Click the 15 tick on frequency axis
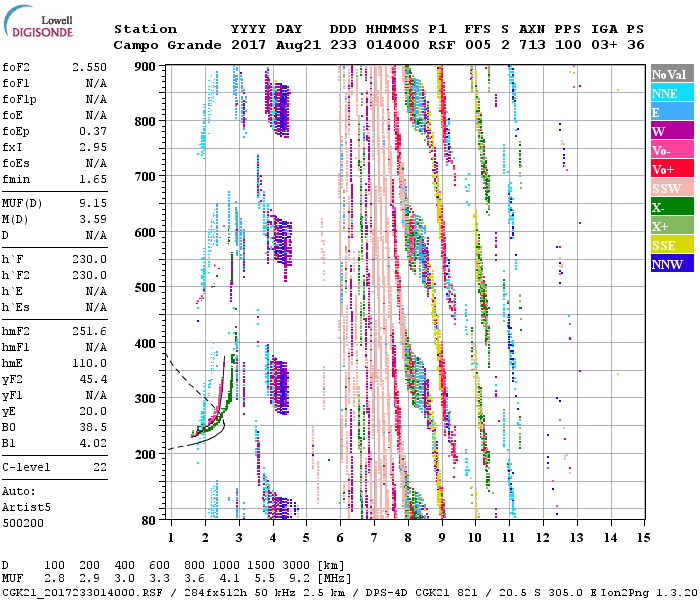The width and height of the screenshot is (700, 600). [x=643, y=538]
